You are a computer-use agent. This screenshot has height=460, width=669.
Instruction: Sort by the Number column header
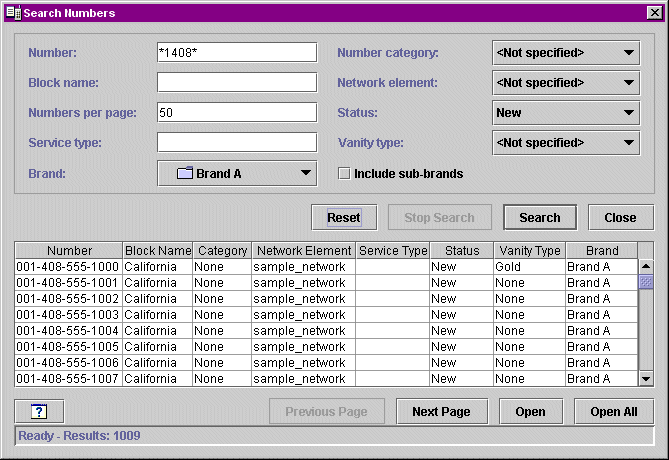[69, 250]
